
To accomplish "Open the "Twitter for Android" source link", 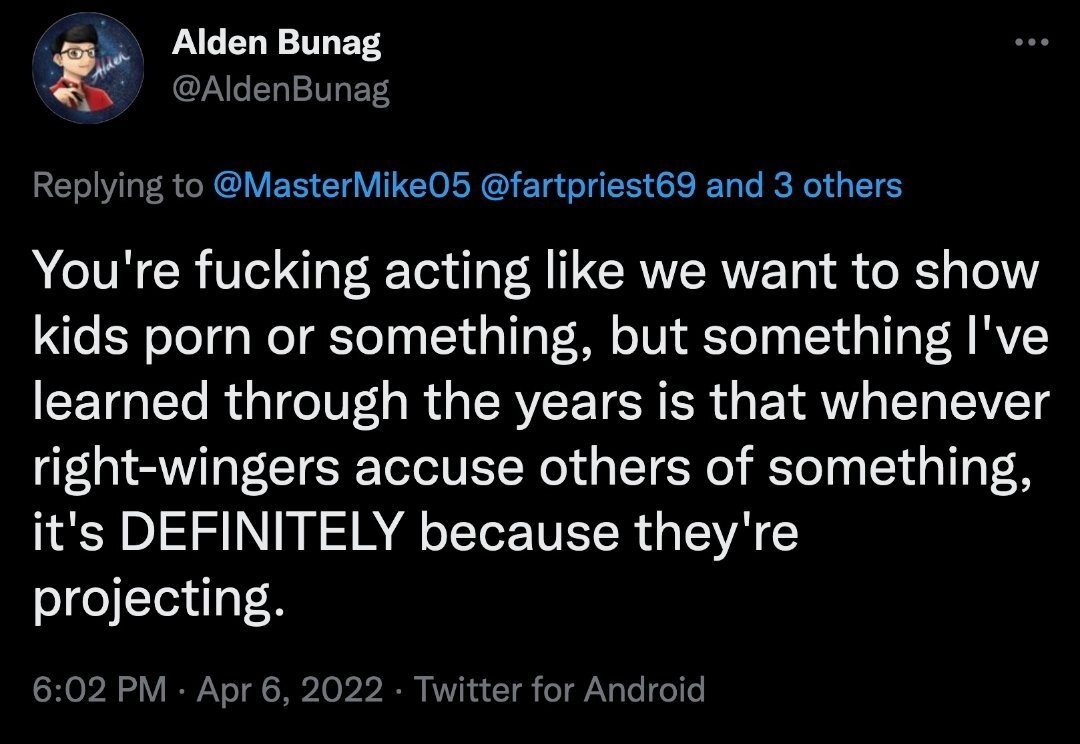I will pos(559,689).
